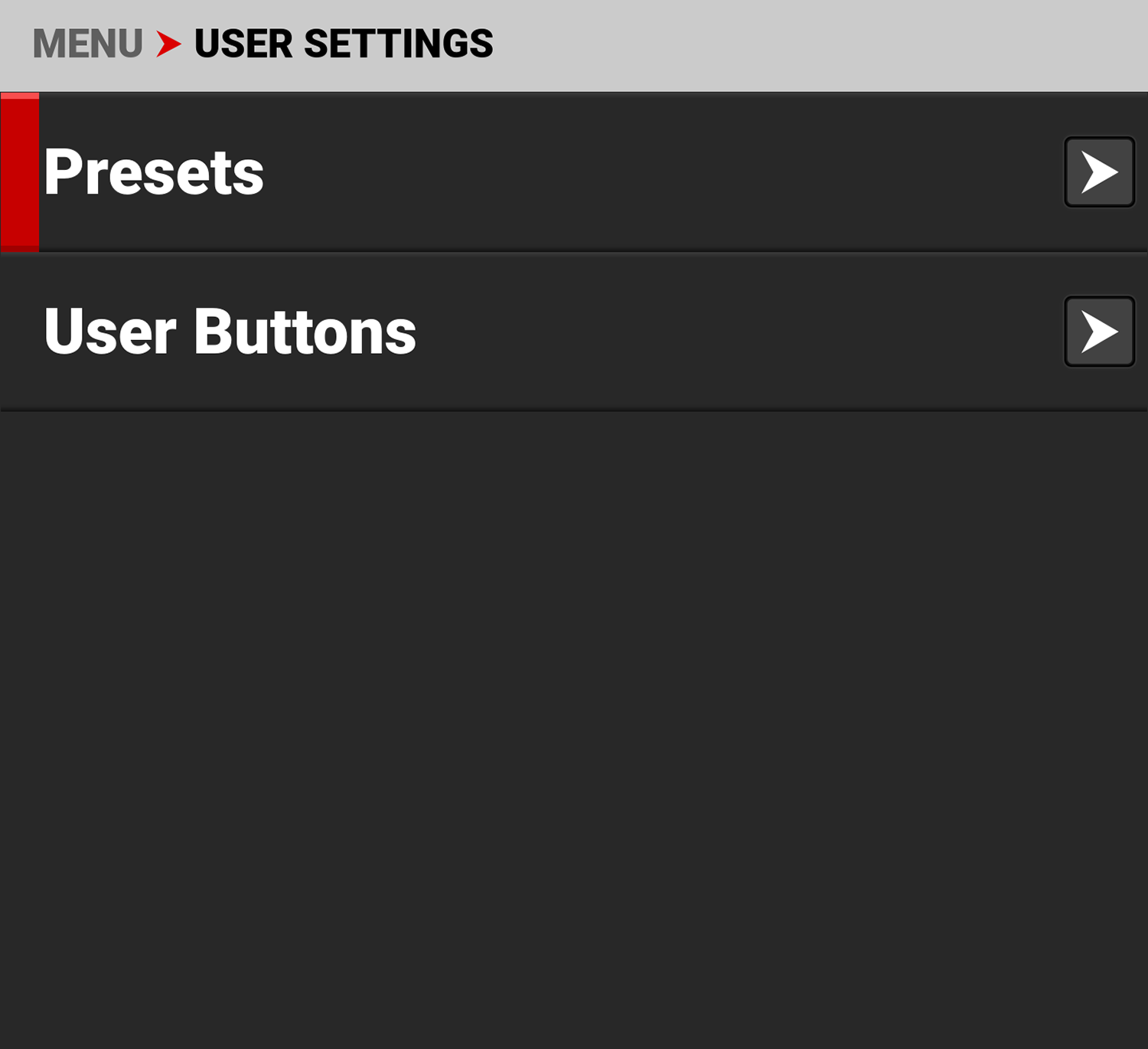Expand the User Buttons submenu chevron

coord(1099,332)
